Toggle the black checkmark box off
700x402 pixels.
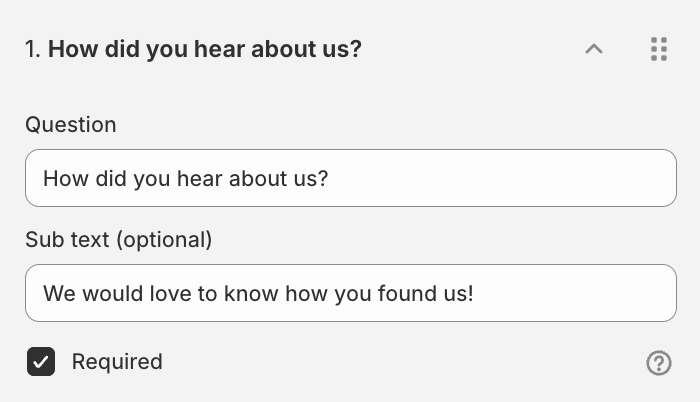click(x=41, y=362)
